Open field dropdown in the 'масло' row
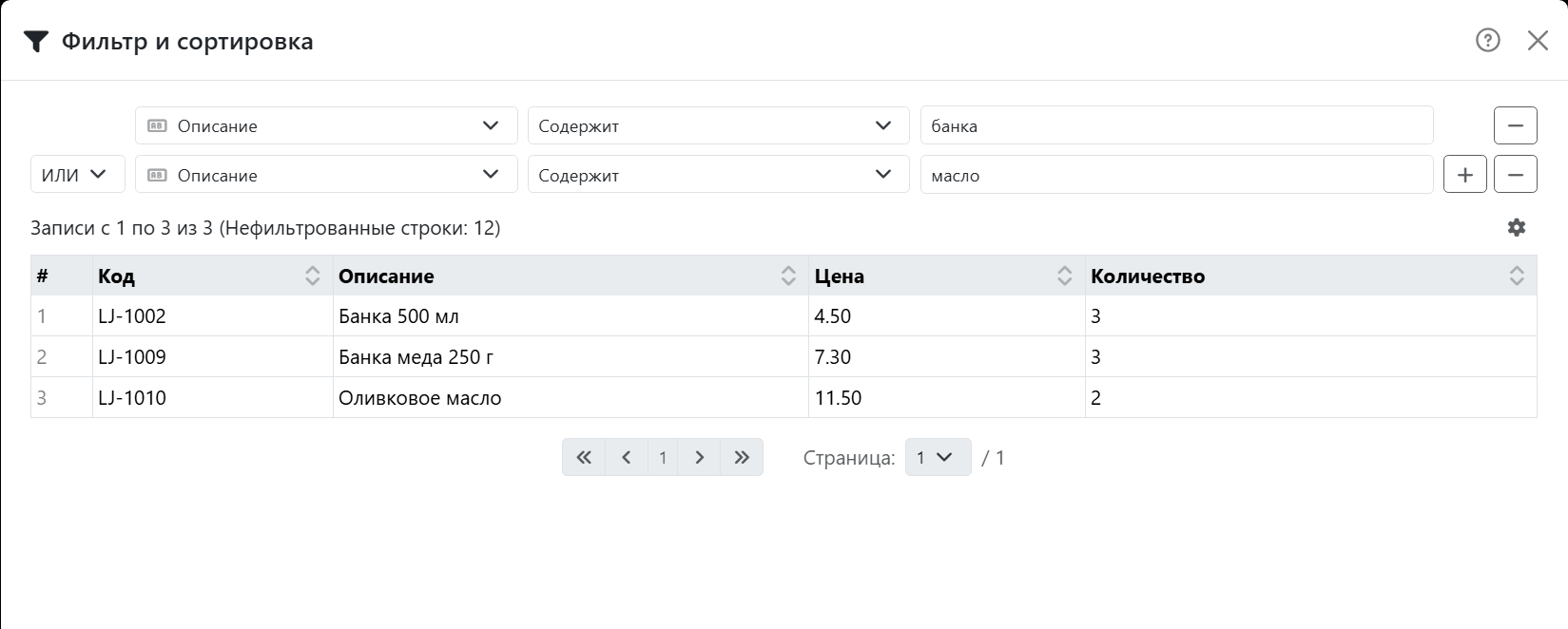 point(326,175)
